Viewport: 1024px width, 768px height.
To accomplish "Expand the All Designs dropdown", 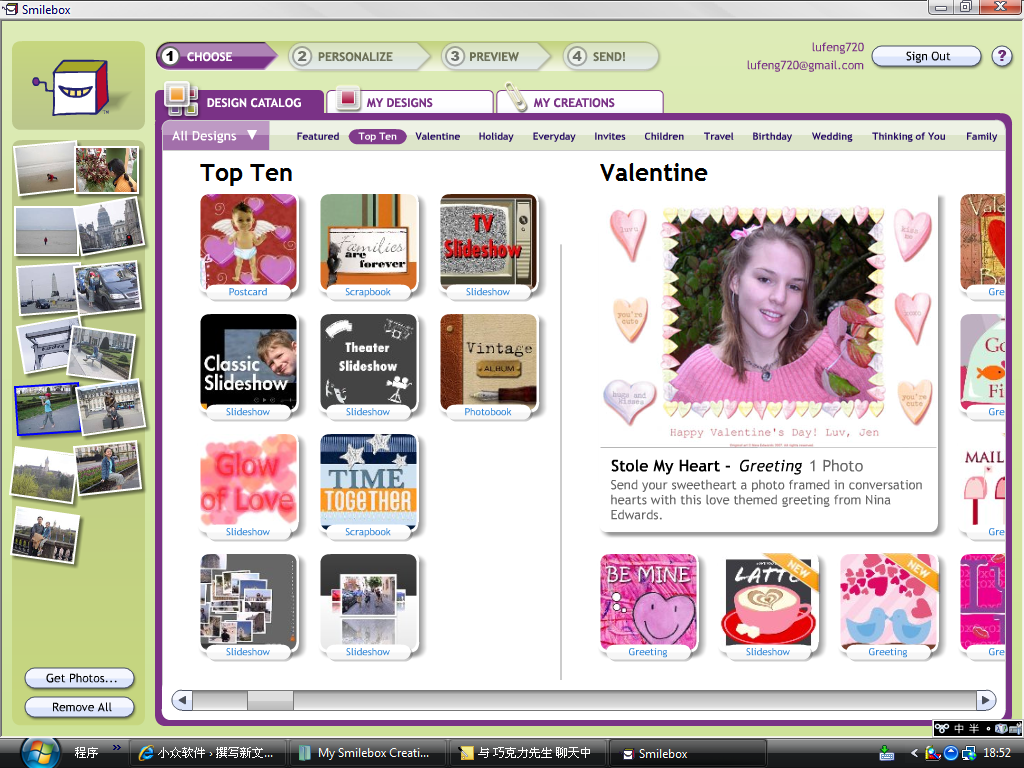I will (x=214, y=136).
